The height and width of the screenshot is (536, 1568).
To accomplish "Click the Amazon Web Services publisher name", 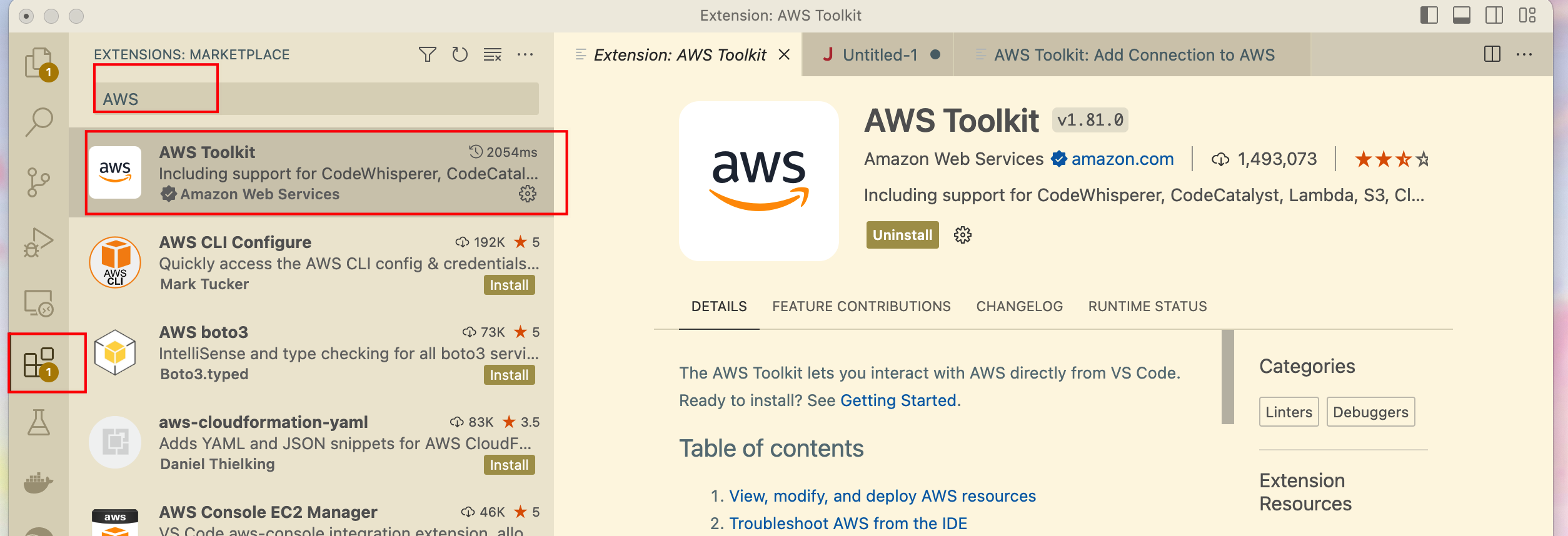I will (953, 159).
